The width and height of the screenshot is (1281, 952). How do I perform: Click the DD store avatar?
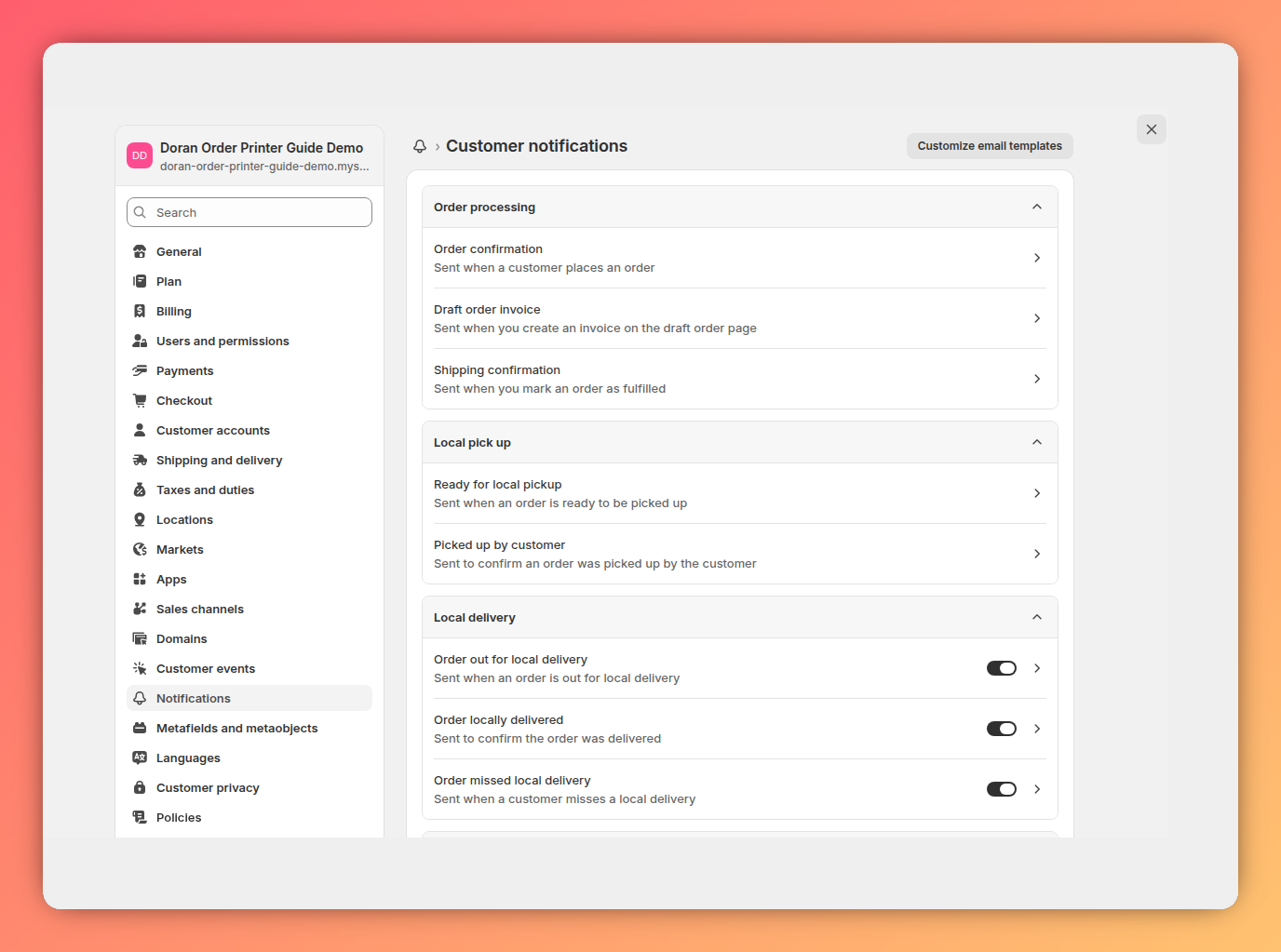pyautogui.click(x=140, y=156)
